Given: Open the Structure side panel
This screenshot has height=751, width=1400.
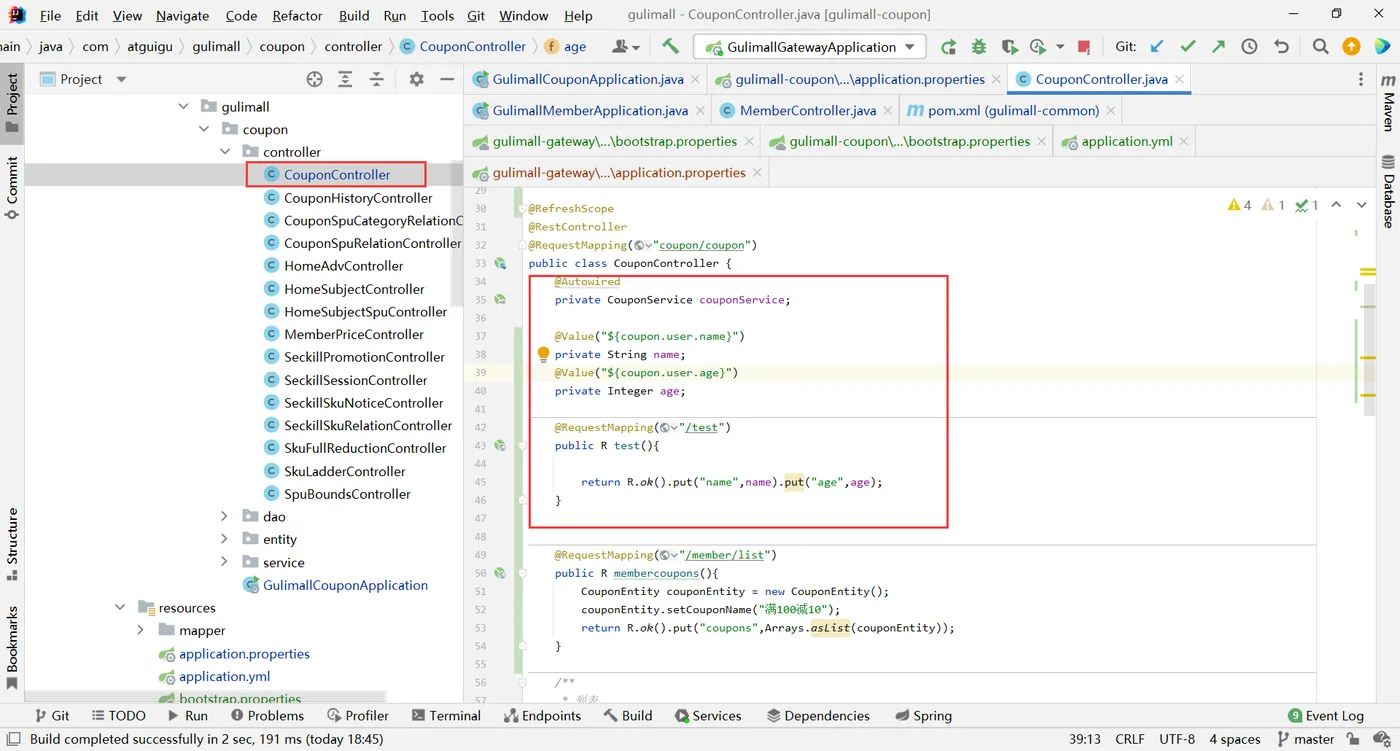Looking at the screenshot, I should click(12, 544).
